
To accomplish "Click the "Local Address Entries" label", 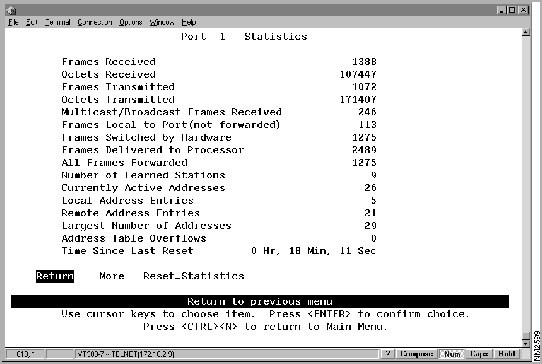I will point(128,200).
